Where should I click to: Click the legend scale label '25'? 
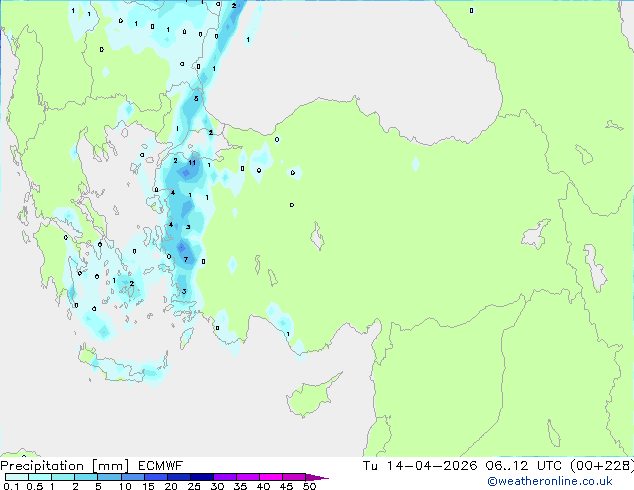pos(194,486)
